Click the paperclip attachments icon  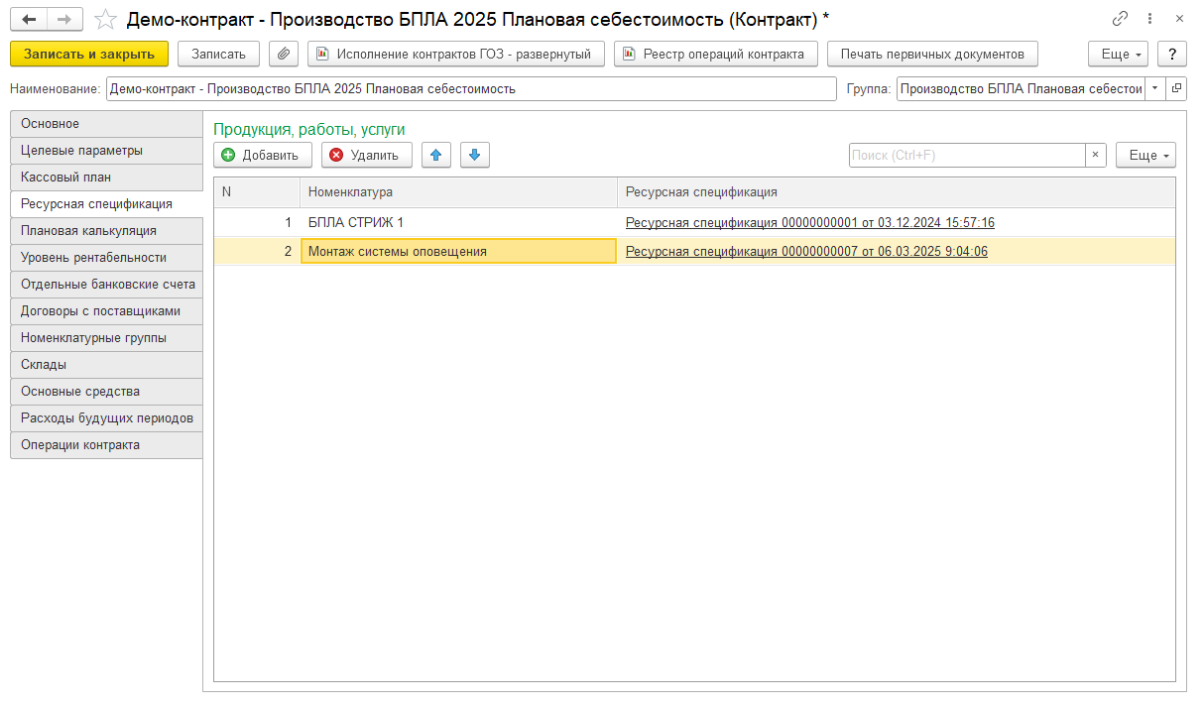[284, 53]
